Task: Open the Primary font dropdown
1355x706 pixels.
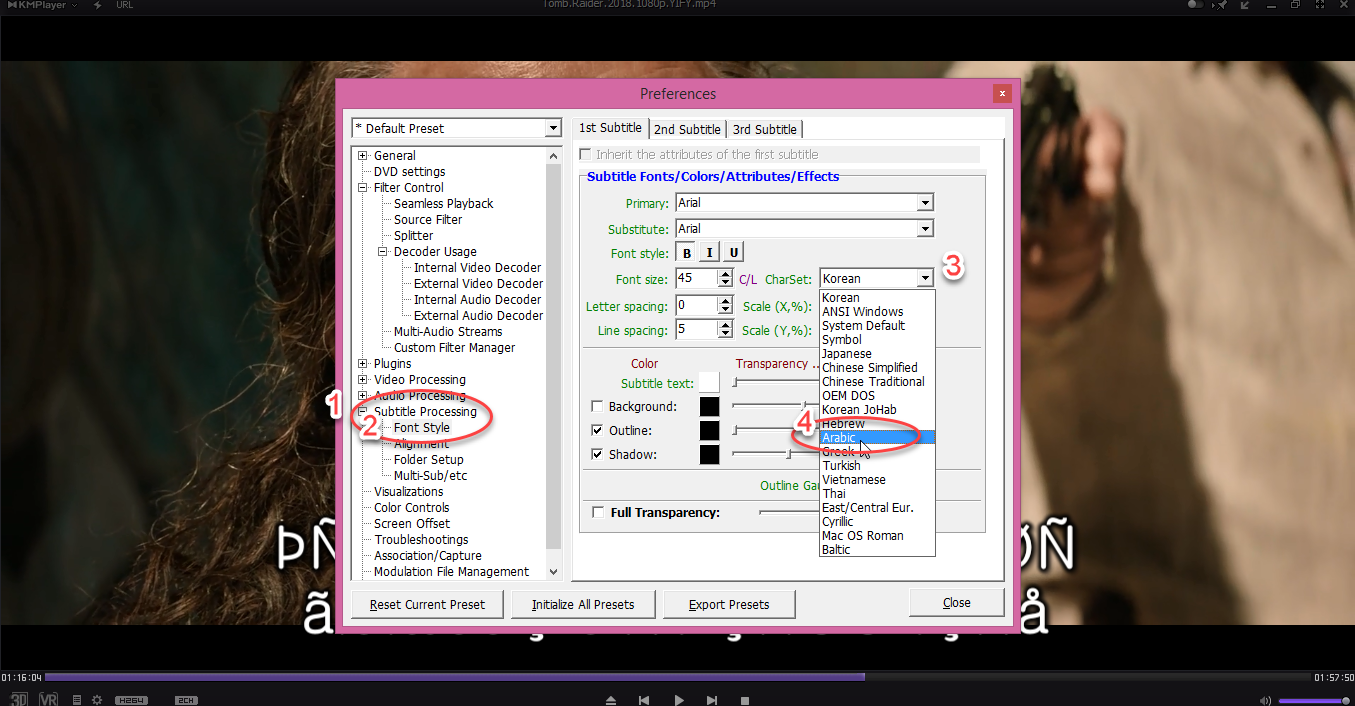Action: click(x=924, y=203)
